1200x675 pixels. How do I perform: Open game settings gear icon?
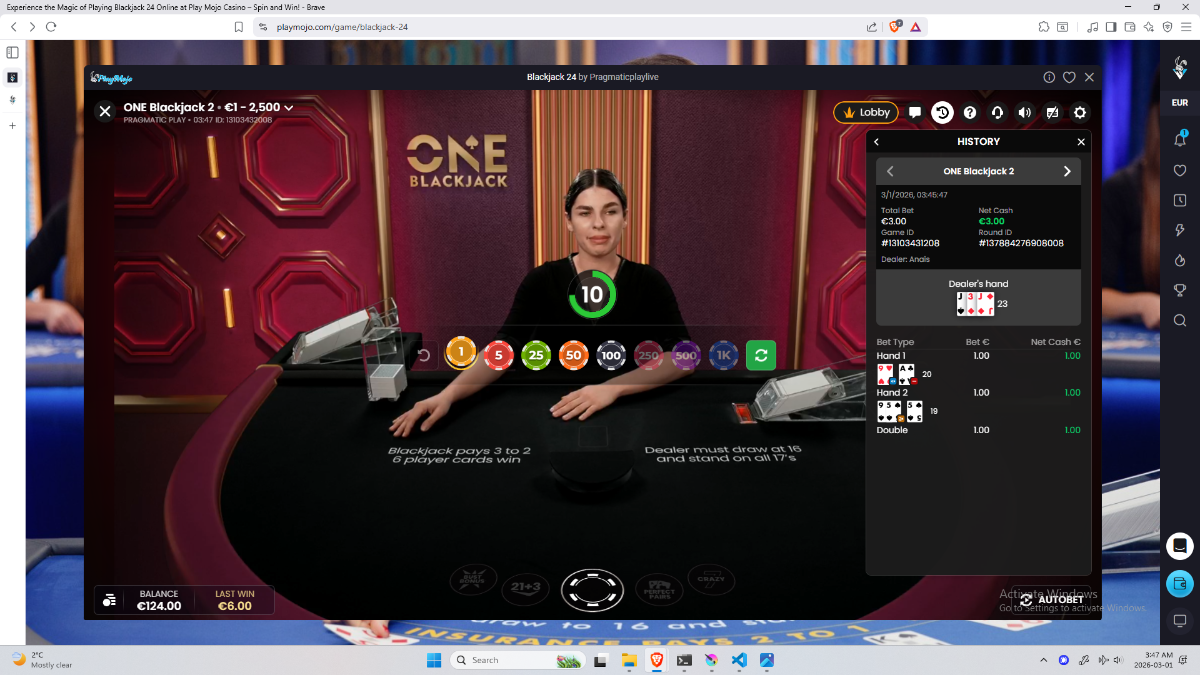(1080, 113)
